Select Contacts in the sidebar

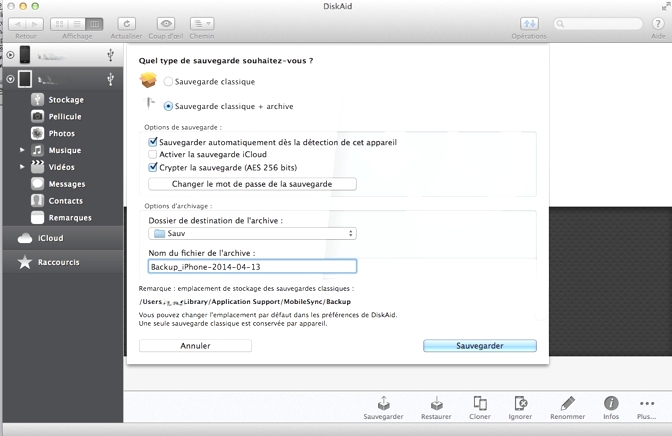point(65,201)
